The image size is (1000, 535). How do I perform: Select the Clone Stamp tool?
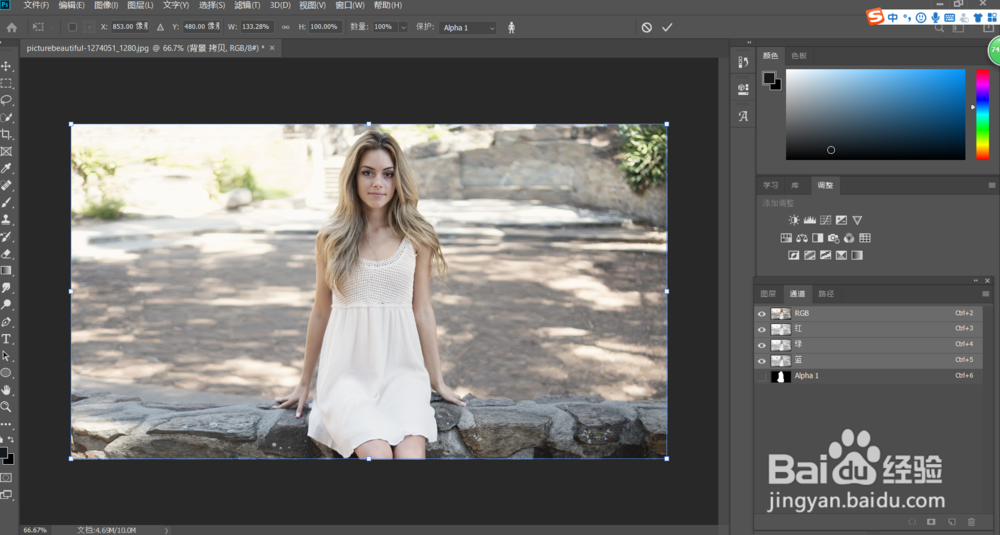click(6, 219)
